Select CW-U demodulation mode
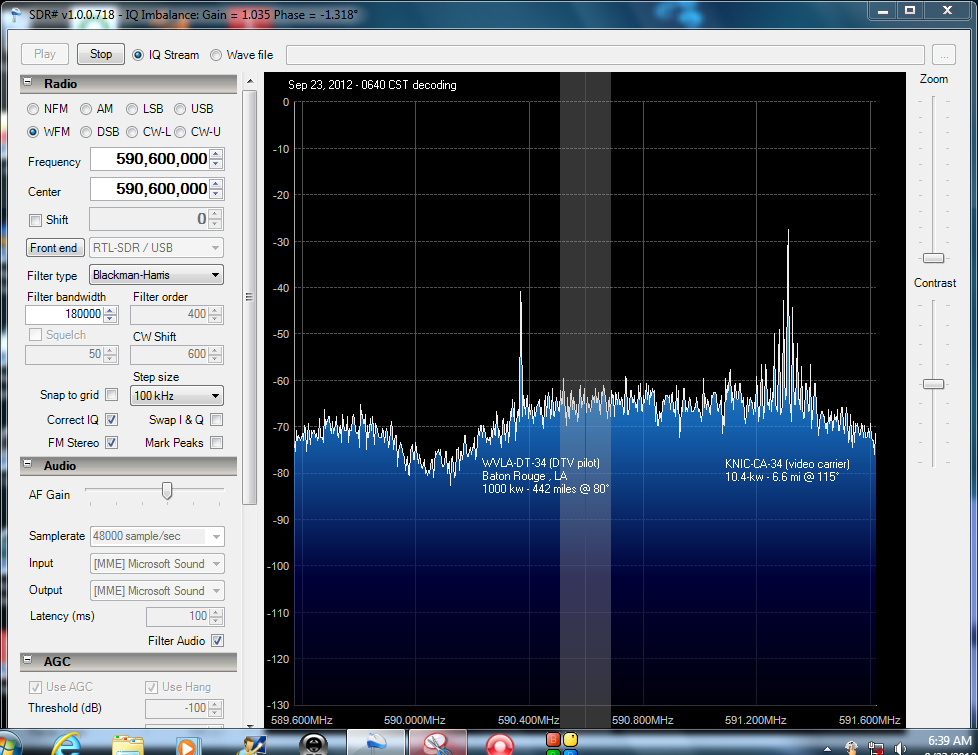 pos(180,132)
